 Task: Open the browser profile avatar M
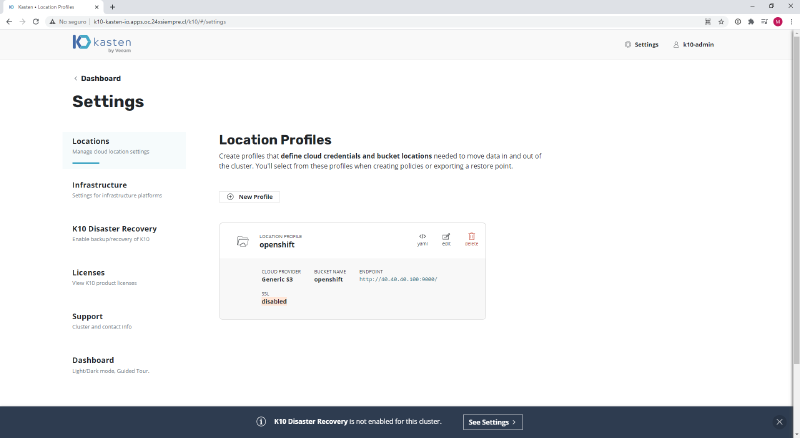click(x=778, y=21)
